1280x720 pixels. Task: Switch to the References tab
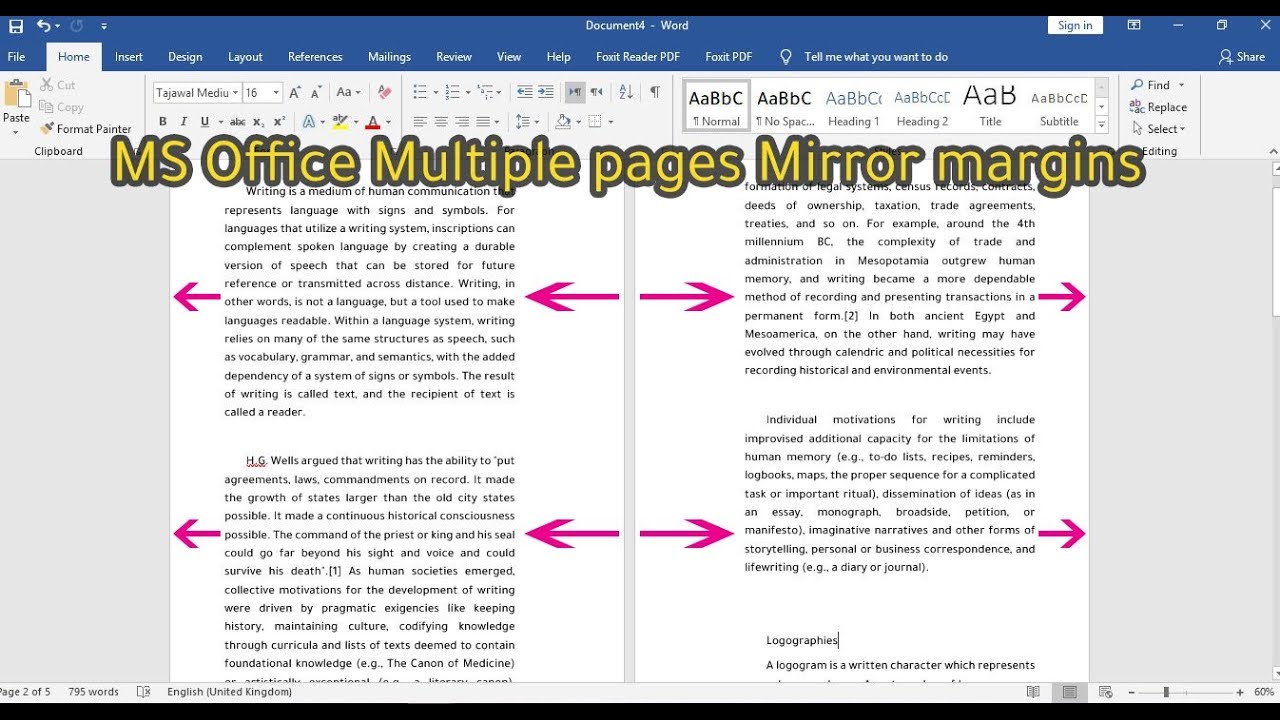pos(315,57)
